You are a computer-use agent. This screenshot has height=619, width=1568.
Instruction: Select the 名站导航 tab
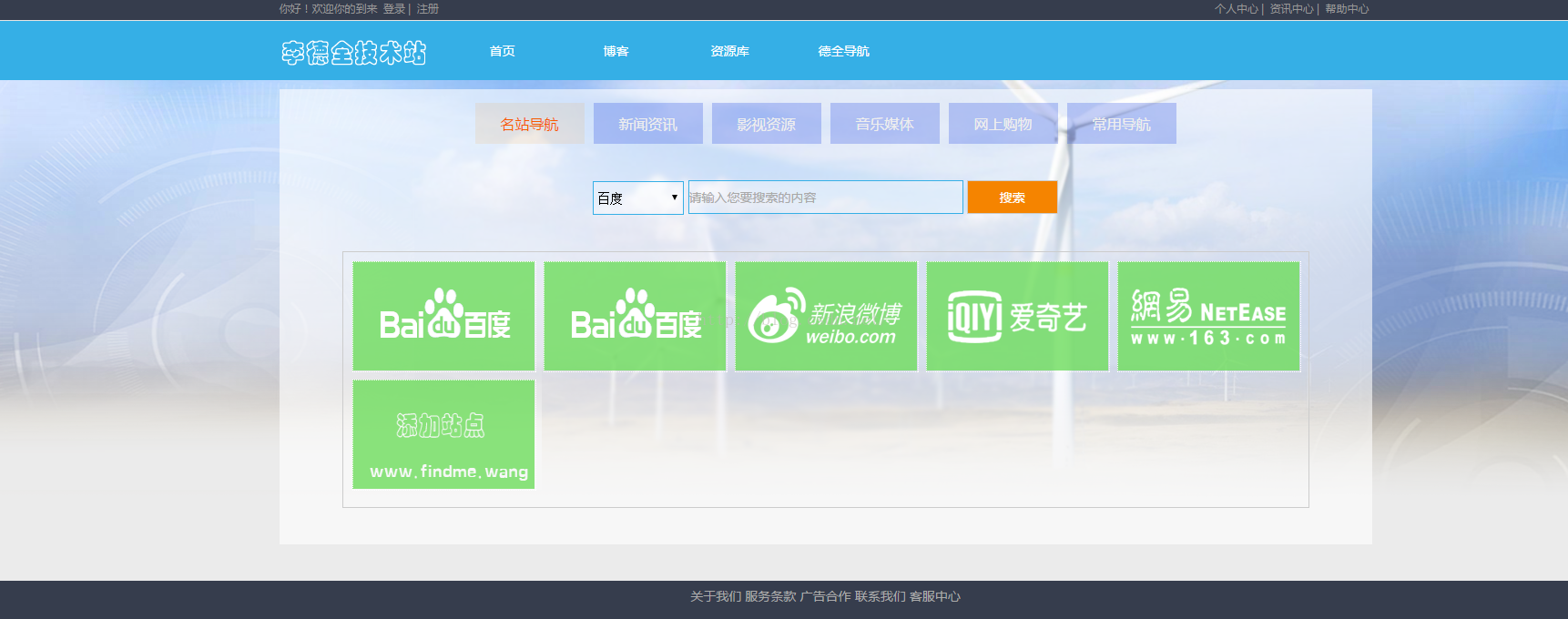pos(529,124)
